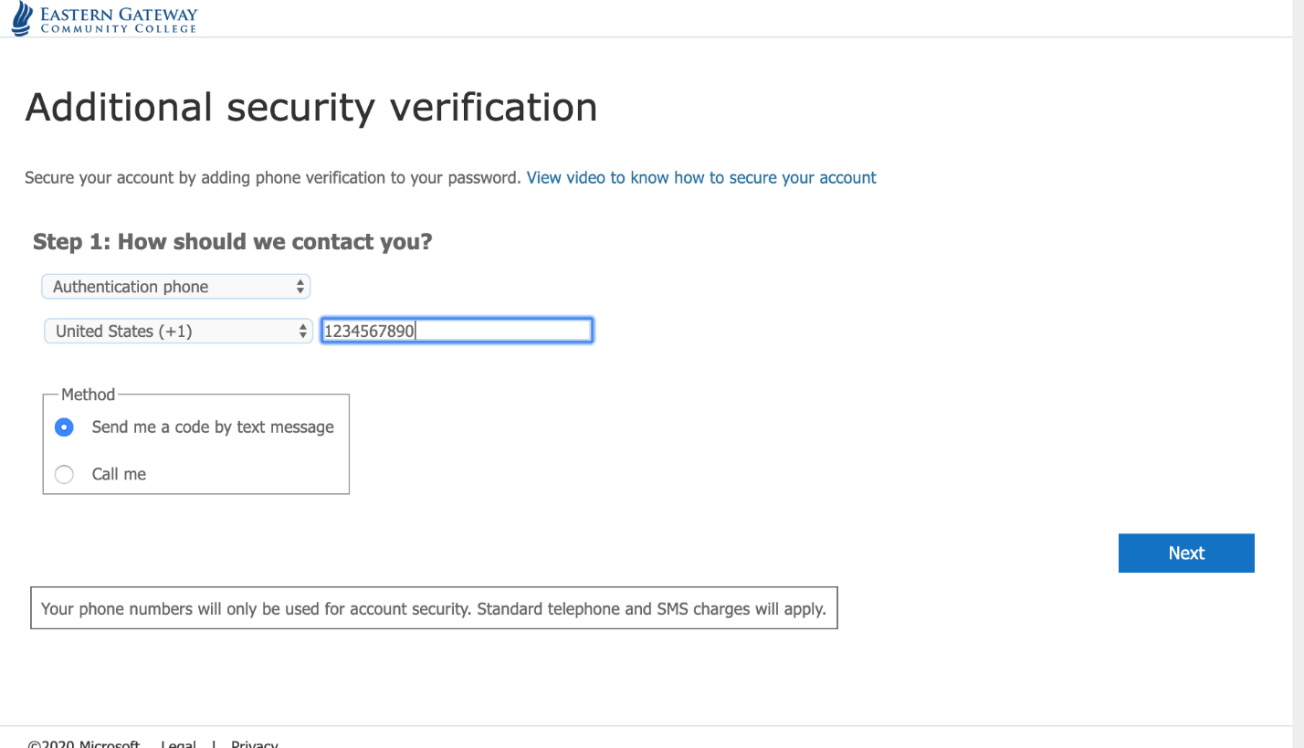Select the text message code radio circle
The image size is (1304, 748).
tap(65, 427)
